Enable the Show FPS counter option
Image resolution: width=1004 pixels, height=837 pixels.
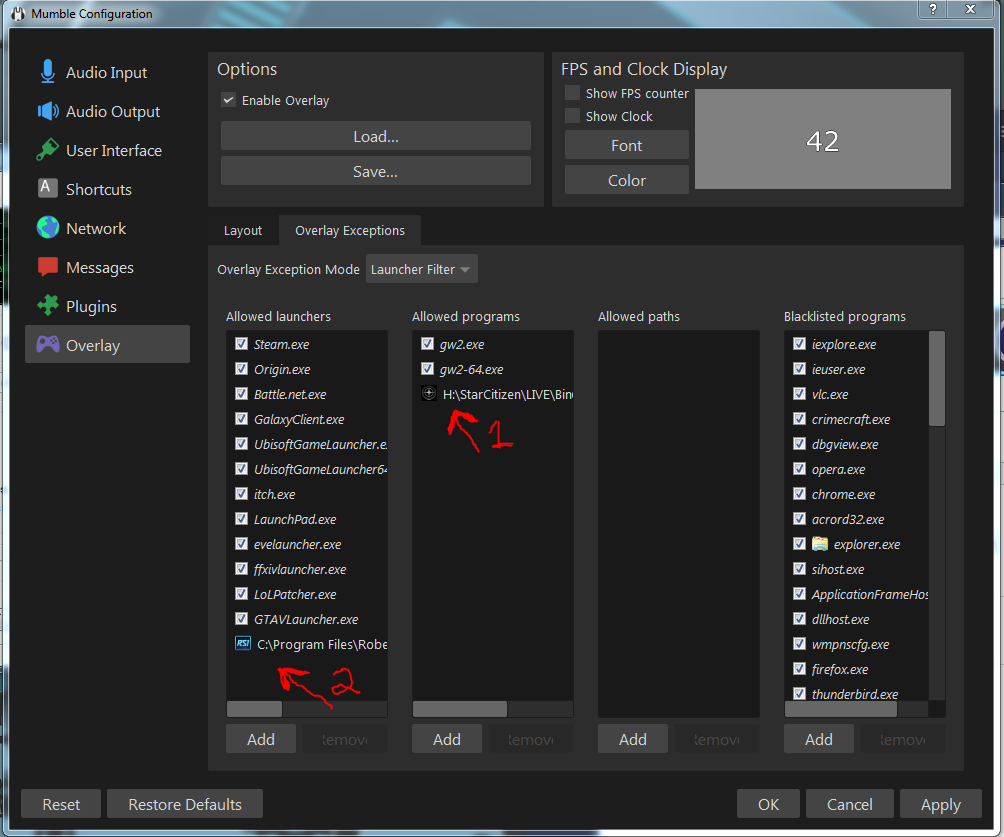tap(571, 92)
